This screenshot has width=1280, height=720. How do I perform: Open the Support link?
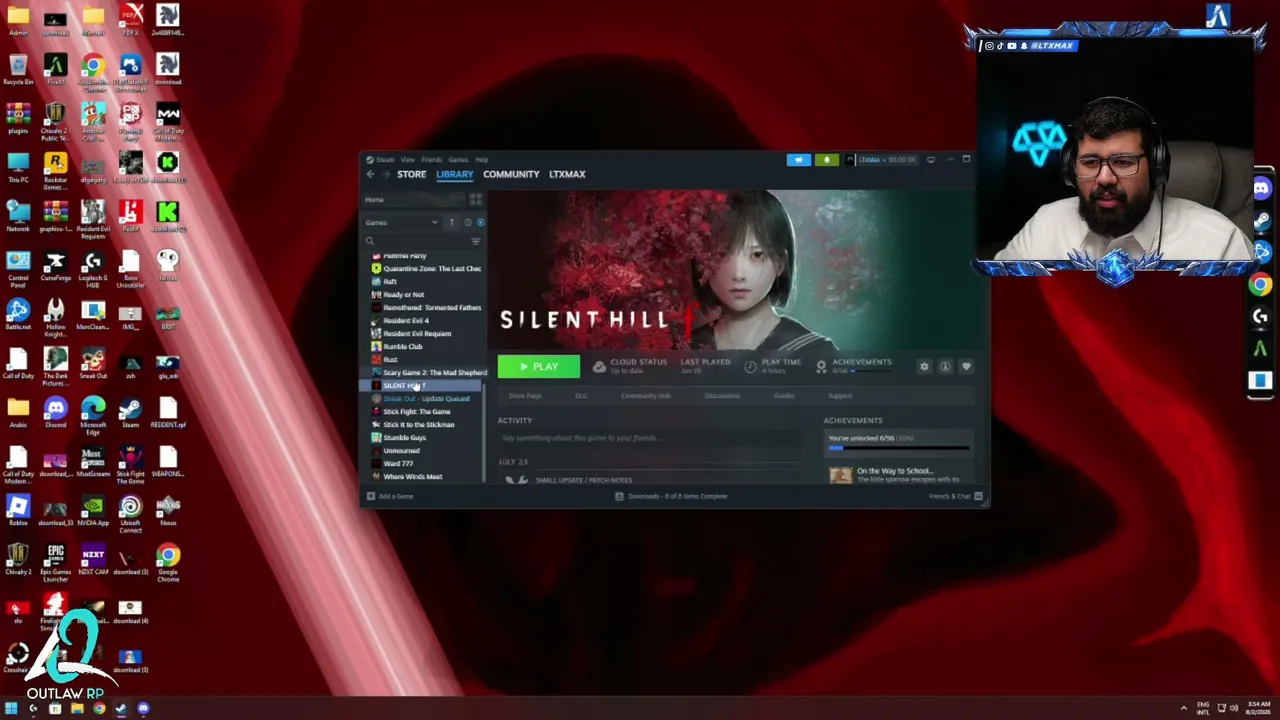[x=840, y=396]
